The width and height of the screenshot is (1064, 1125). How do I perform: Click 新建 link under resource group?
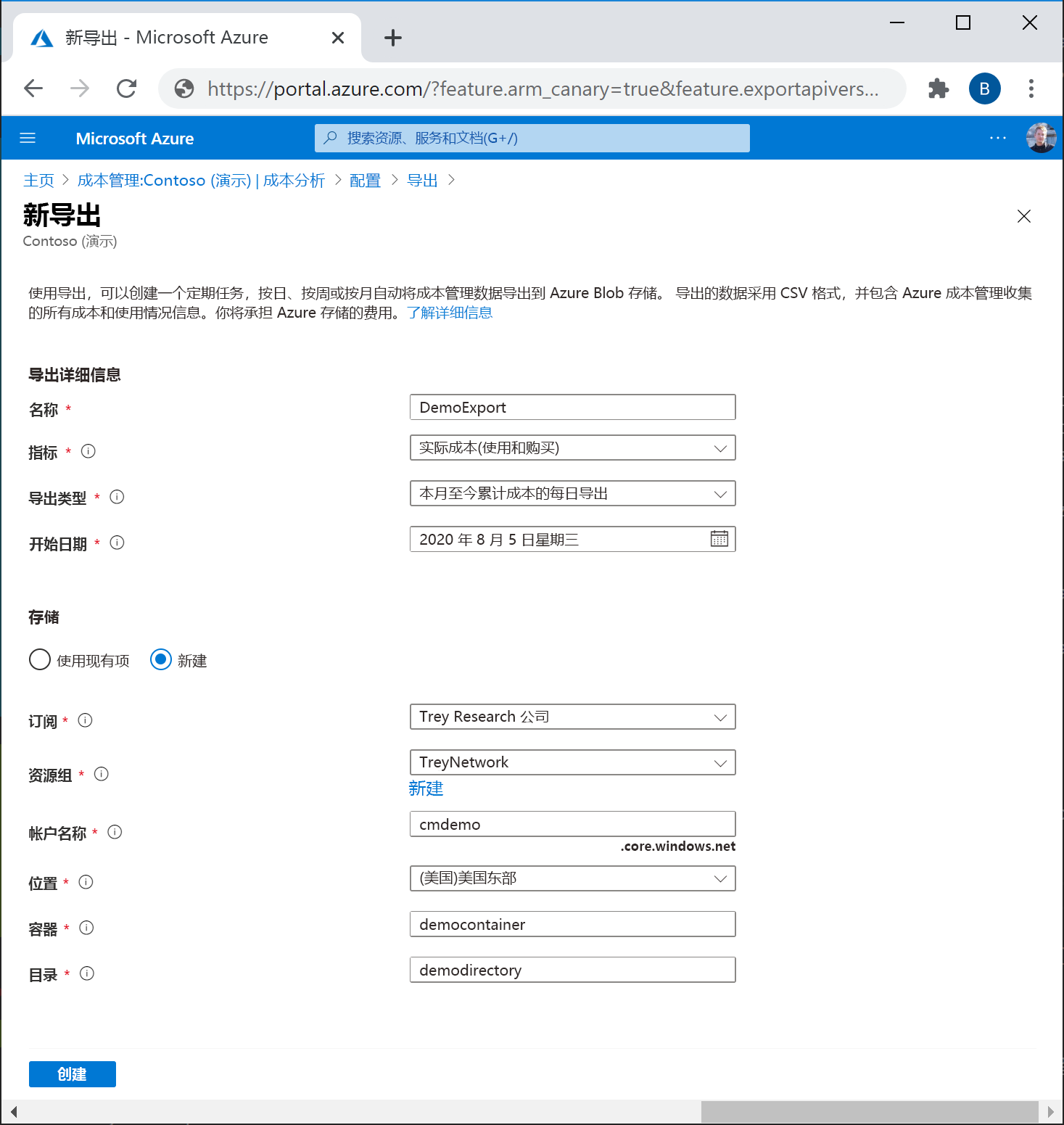point(426,788)
